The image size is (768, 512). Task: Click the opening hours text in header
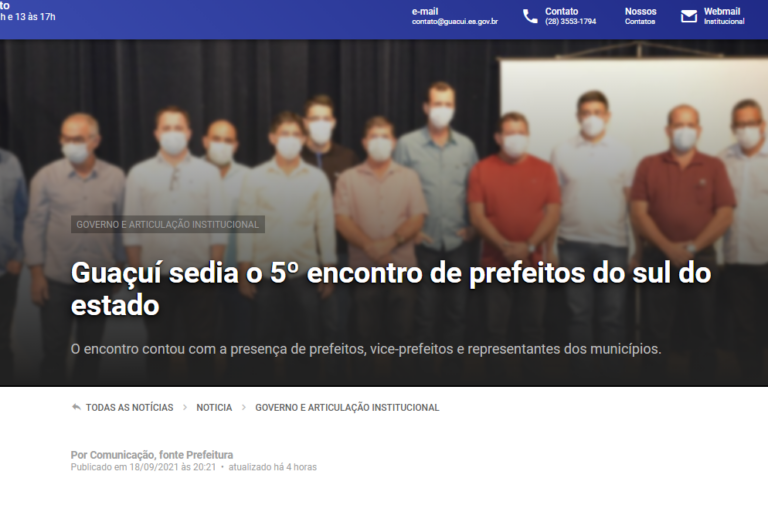[28, 17]
